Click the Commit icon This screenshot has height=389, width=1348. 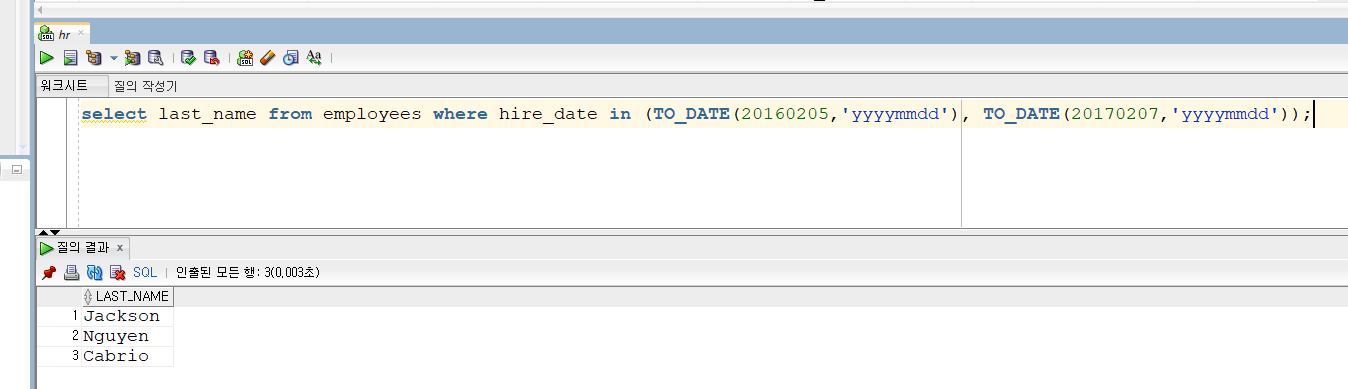(188, 58)
